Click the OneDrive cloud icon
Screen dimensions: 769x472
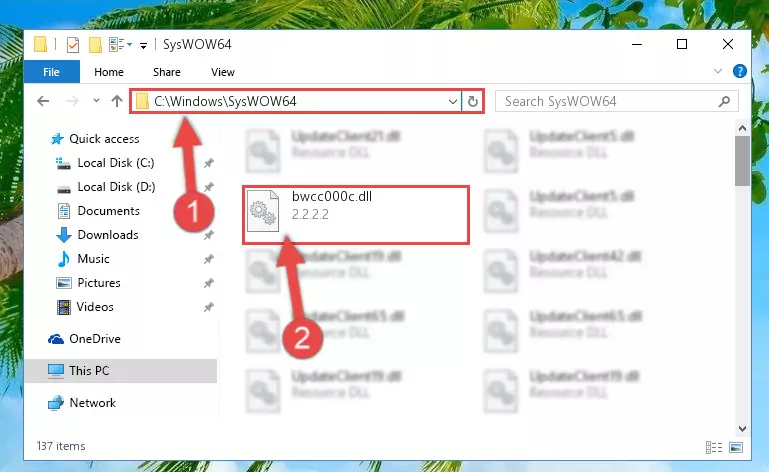[x=56, y=339]
